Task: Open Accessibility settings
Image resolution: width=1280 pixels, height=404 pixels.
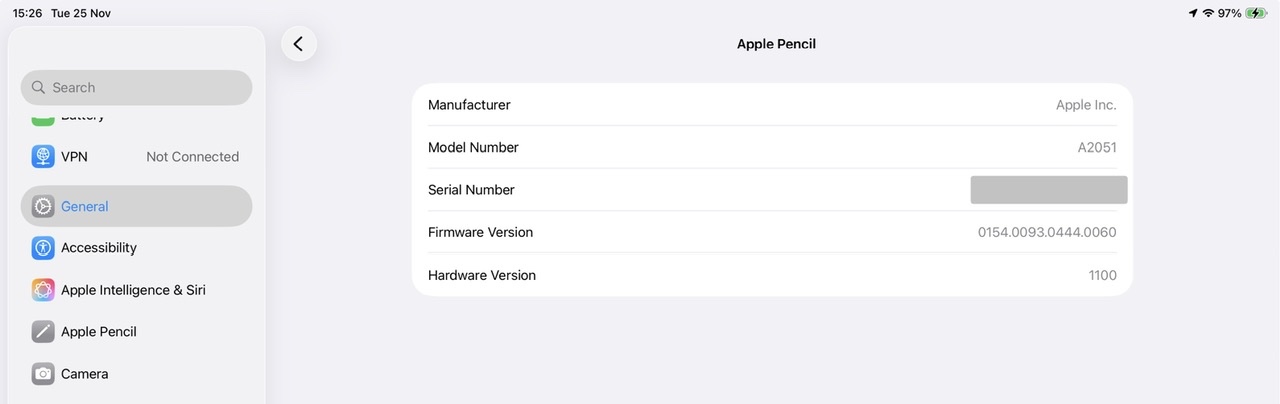Action: click(99, 248)
